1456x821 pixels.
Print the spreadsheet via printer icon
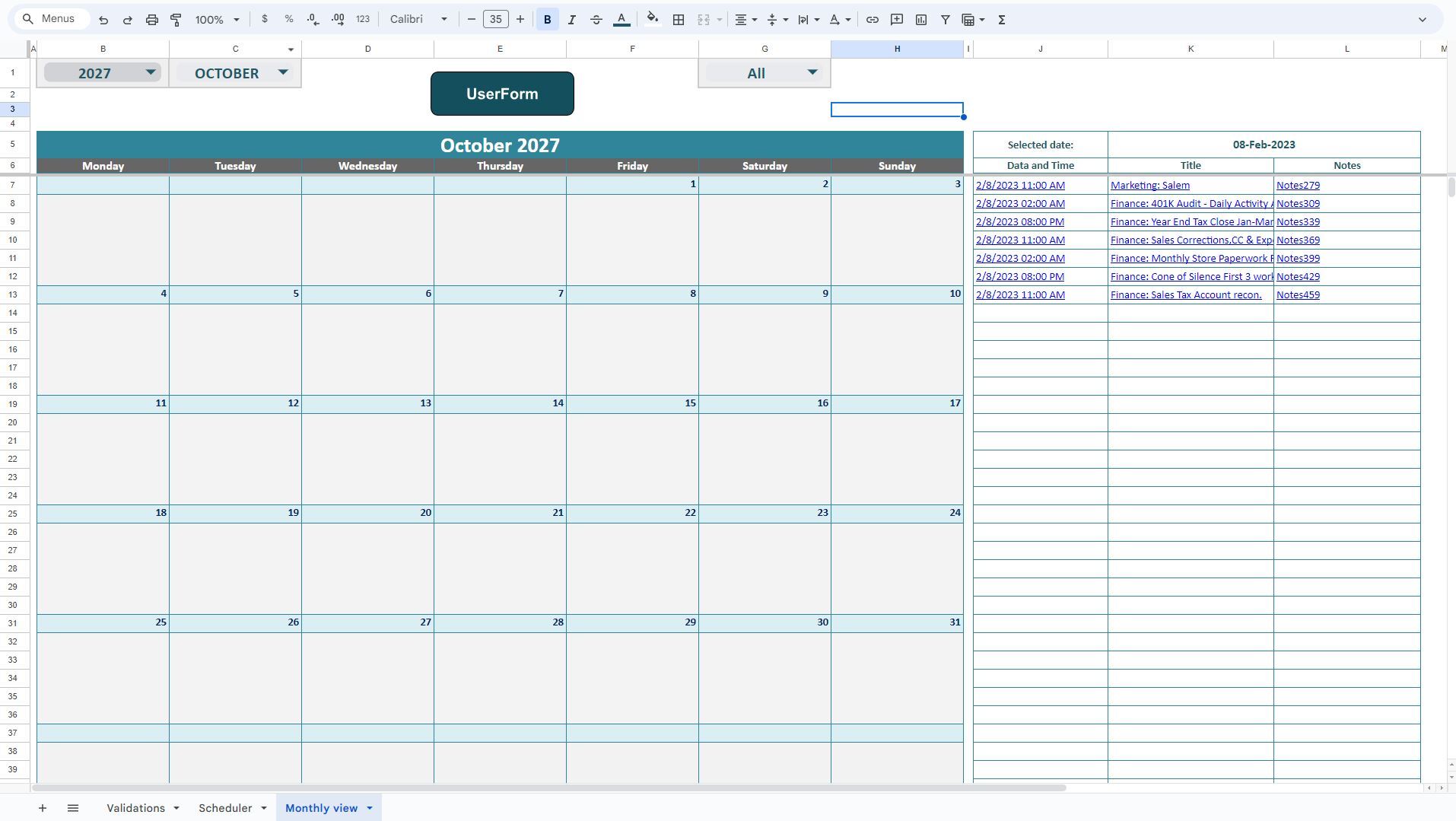point(152,20)
